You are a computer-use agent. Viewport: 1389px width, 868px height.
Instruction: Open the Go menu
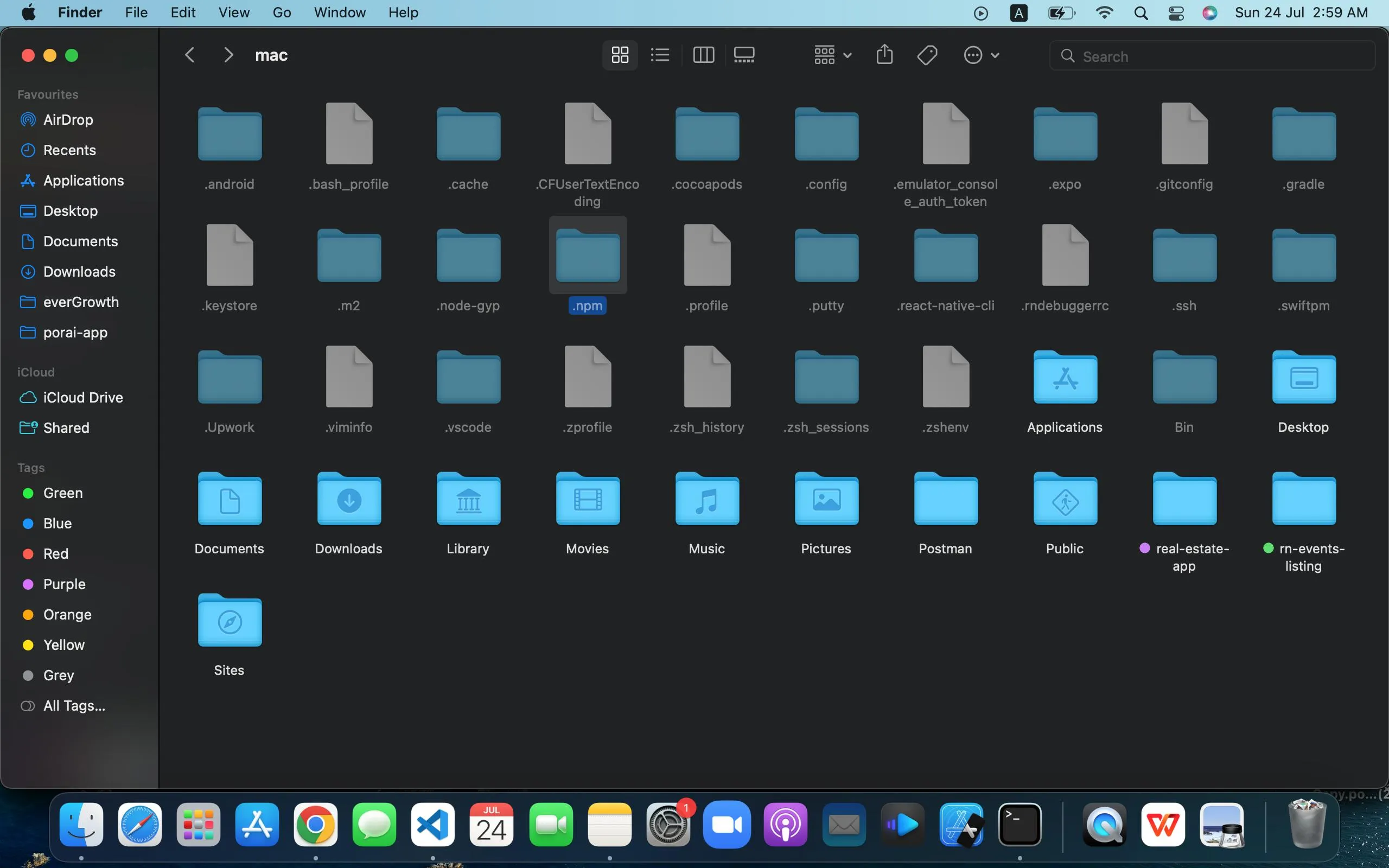tap(281, 12)
